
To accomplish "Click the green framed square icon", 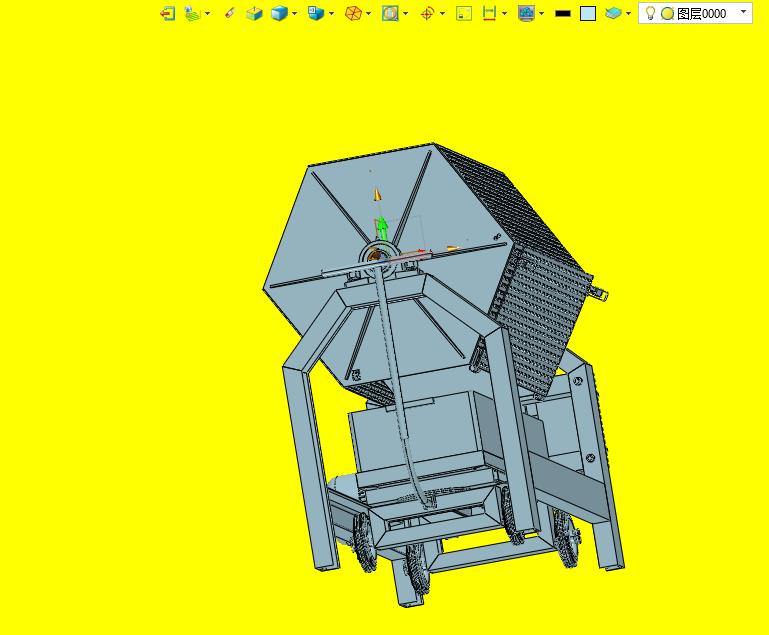I will (x=464, y=13).
